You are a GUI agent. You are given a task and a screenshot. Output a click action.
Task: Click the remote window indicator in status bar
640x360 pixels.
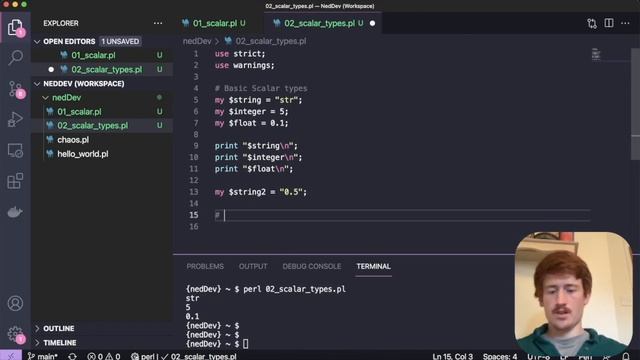point(11,356)
